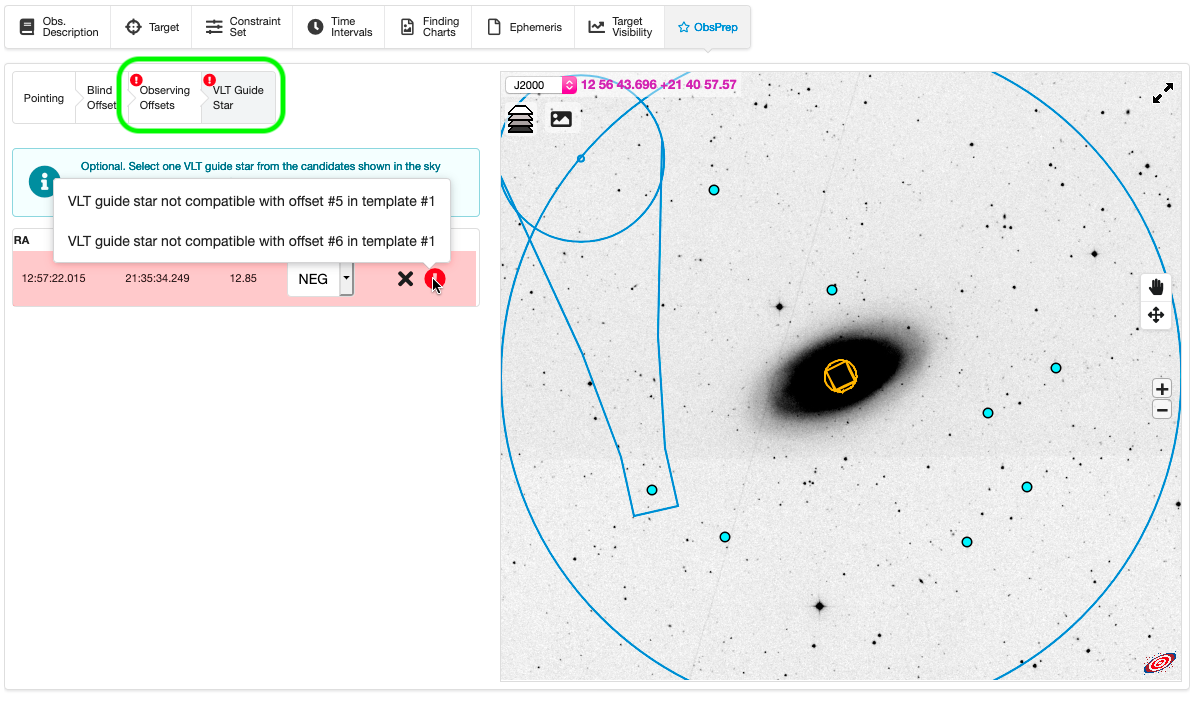Click the Aladin logo in bottom corner
The height and width of the screenshot is (703, 1201).
pyautogui.click(x=1159, y=663)
